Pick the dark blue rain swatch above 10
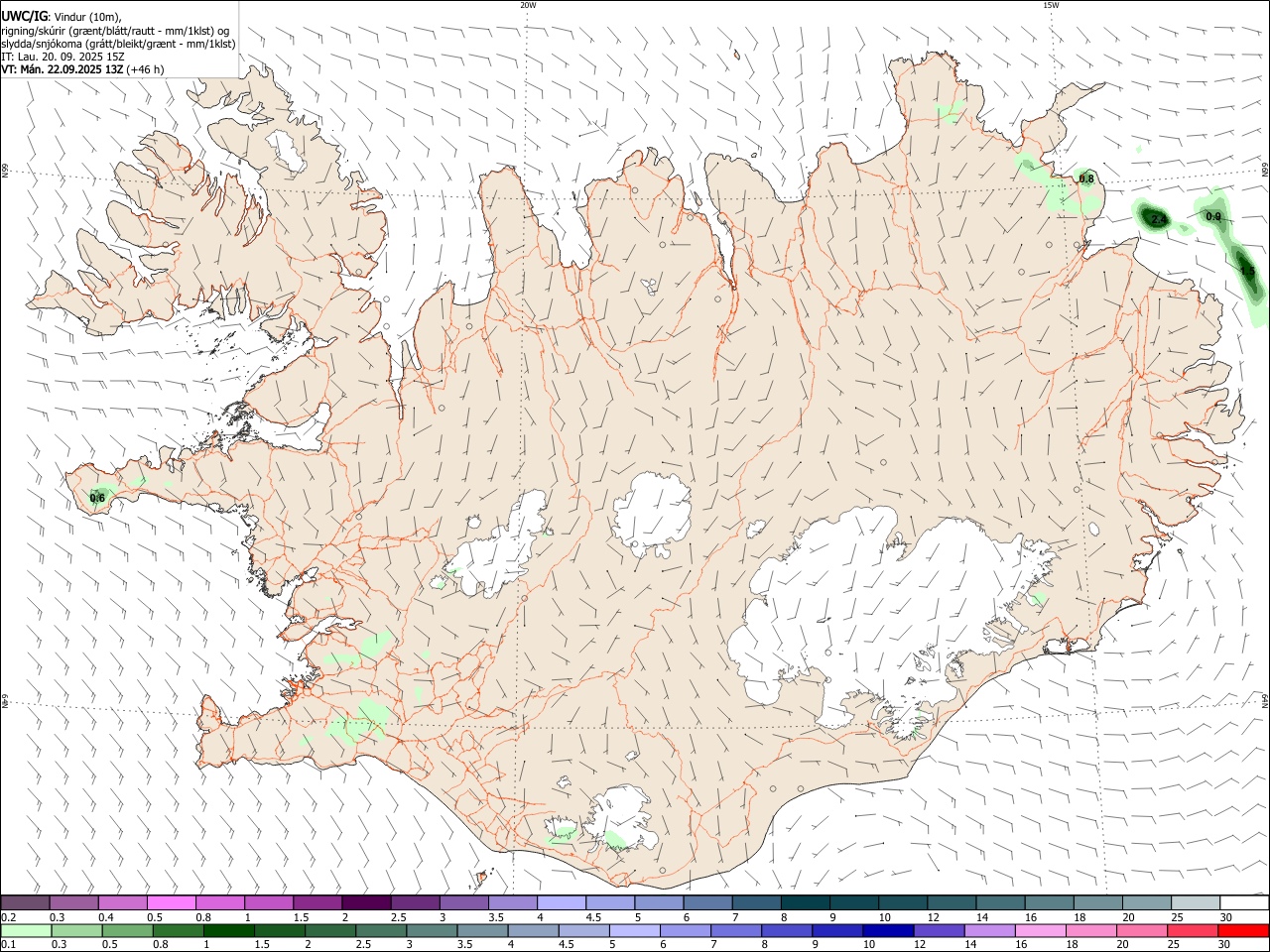 (888, 931)
